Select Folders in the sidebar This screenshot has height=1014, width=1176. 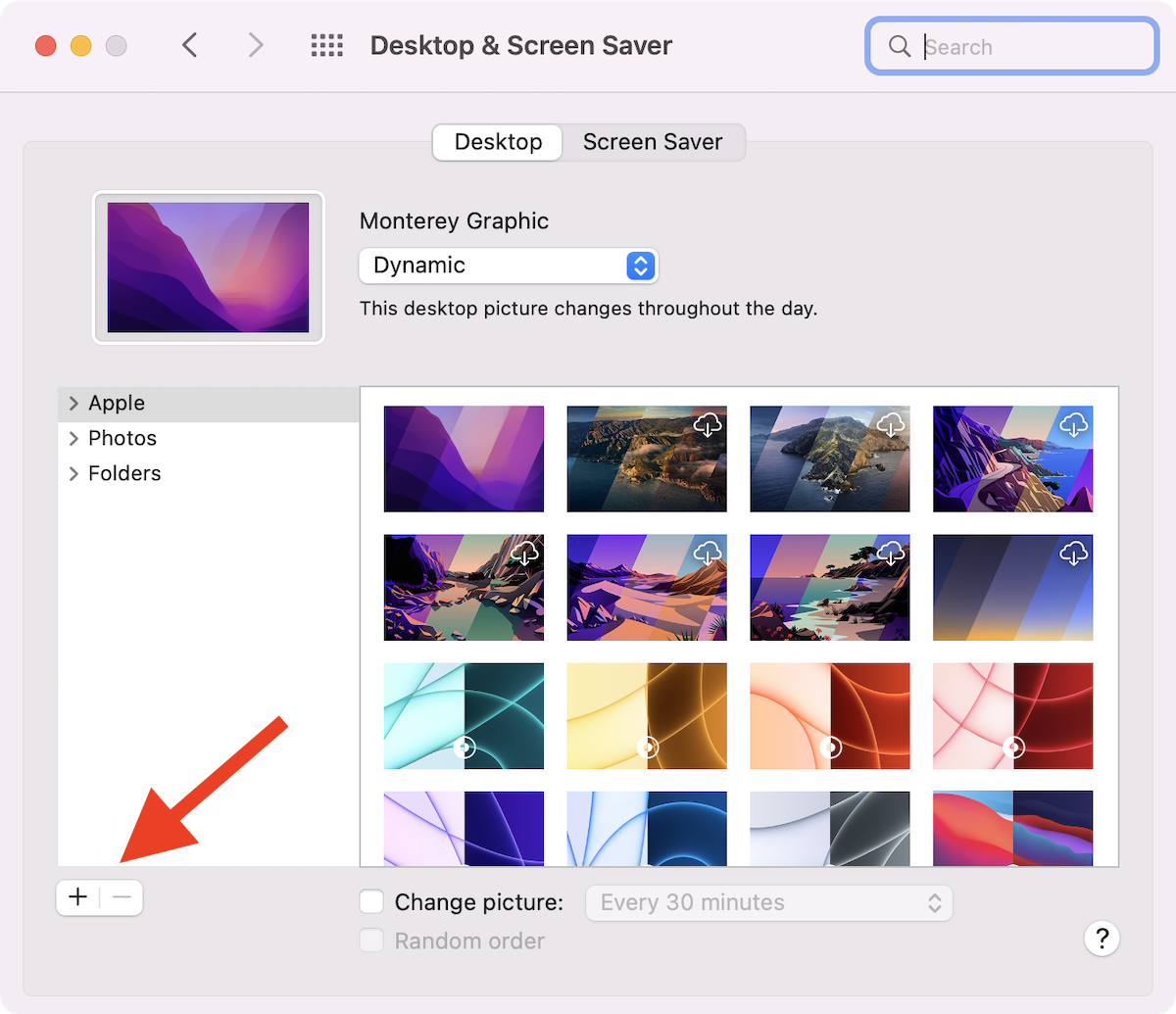[124, 474]
